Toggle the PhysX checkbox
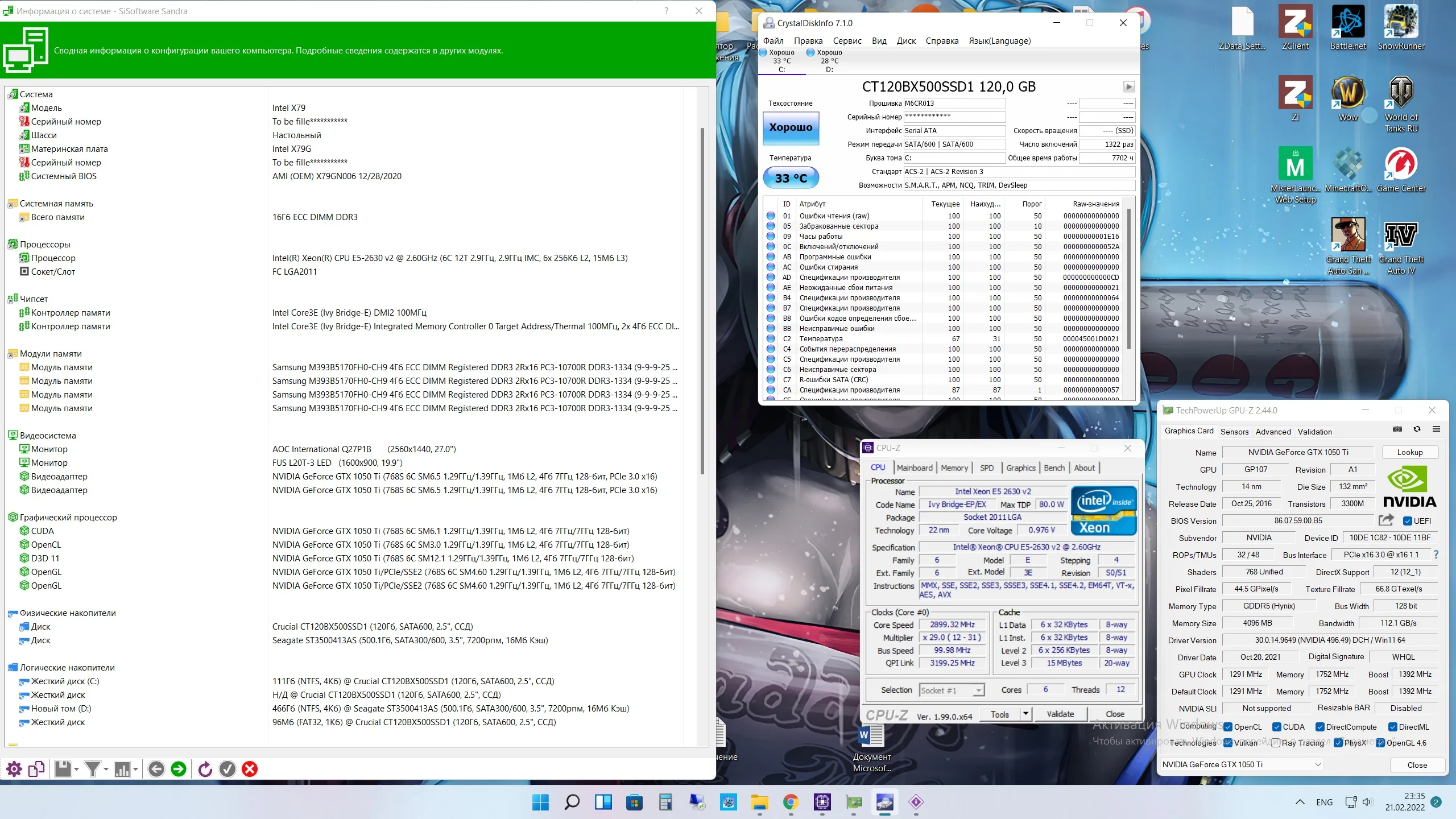The height and width of the screenshot is (819, 1456). pyautogui.click(x=1338, y=743)
